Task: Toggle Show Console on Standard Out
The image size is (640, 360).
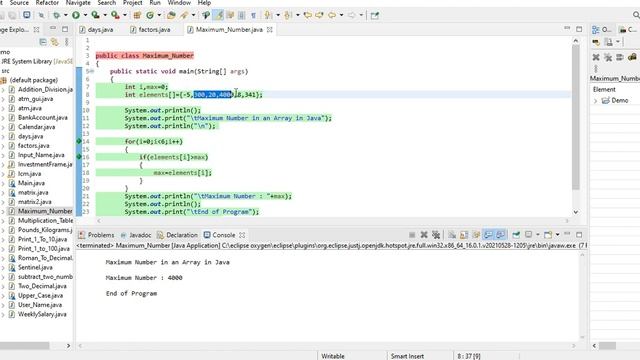Action: tap(488, 235)
